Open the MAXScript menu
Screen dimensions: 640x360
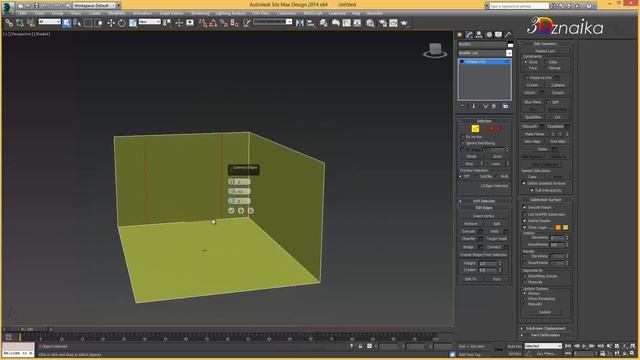click(x=313, y=13)
